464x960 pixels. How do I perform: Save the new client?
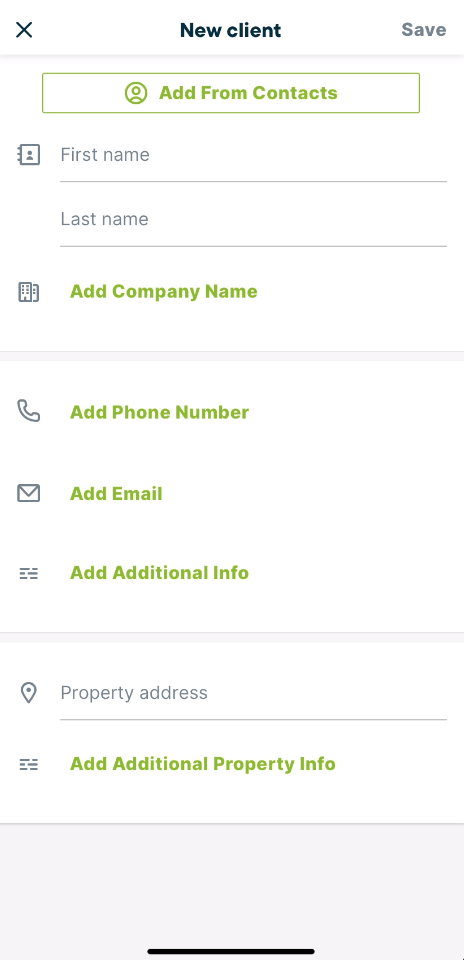point(424,29)
